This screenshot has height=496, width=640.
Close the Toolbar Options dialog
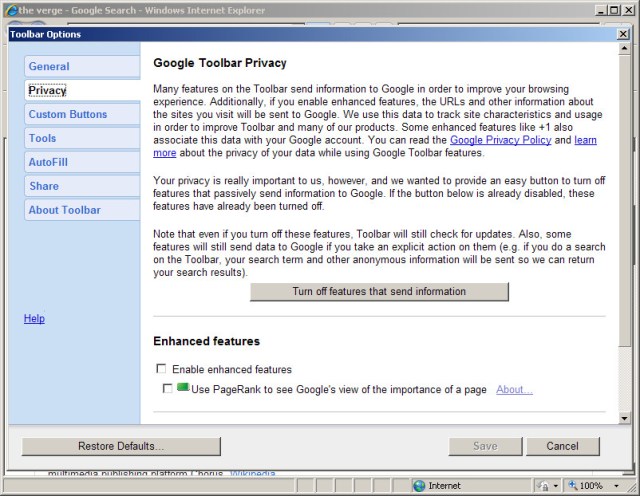(623, 34)
